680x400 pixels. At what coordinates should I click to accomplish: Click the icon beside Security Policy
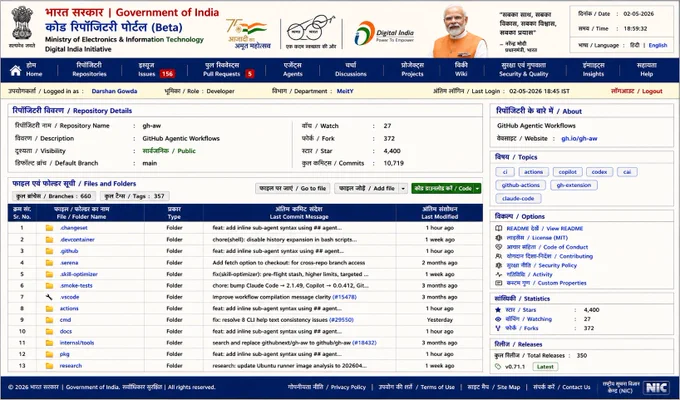(x=499, y=265)
